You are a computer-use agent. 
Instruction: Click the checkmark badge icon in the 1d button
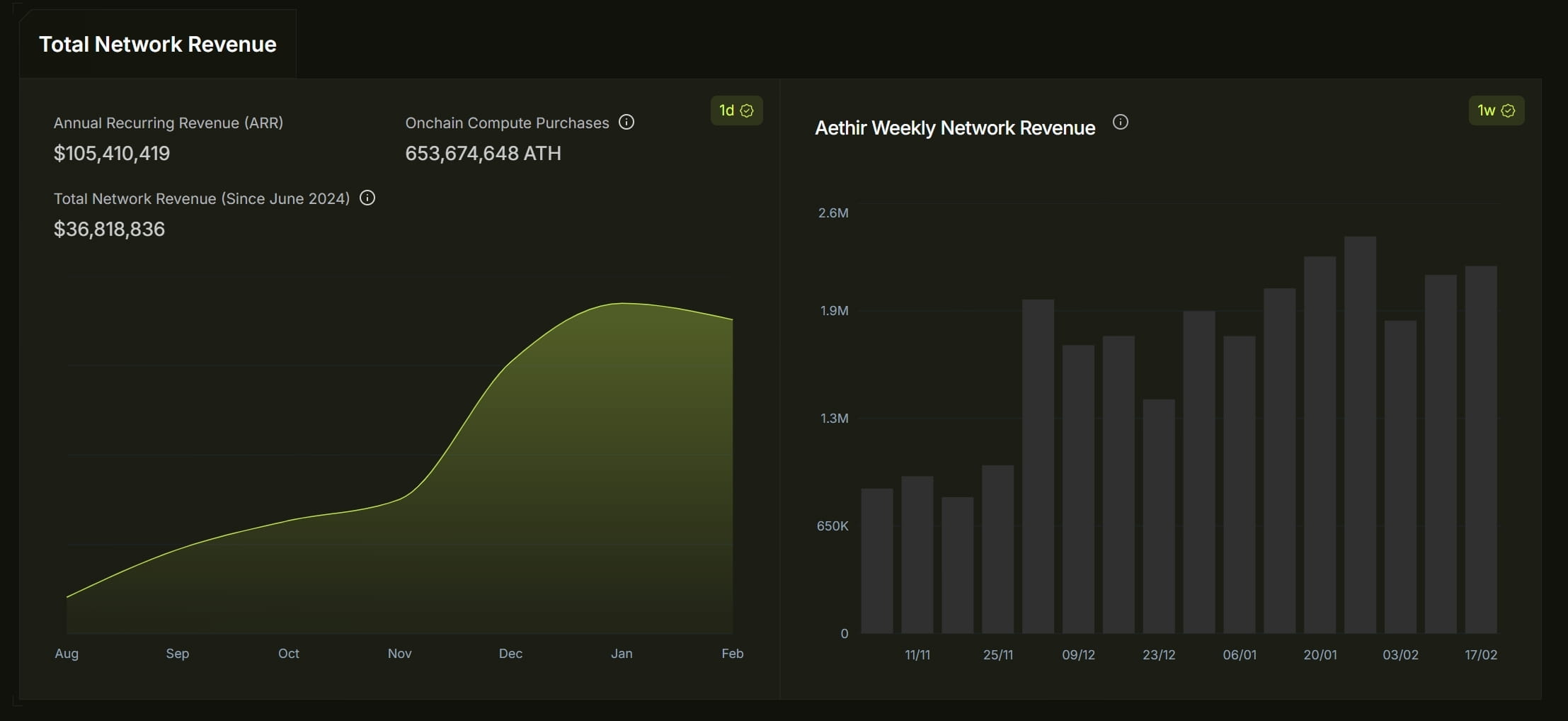coord(747,110)
